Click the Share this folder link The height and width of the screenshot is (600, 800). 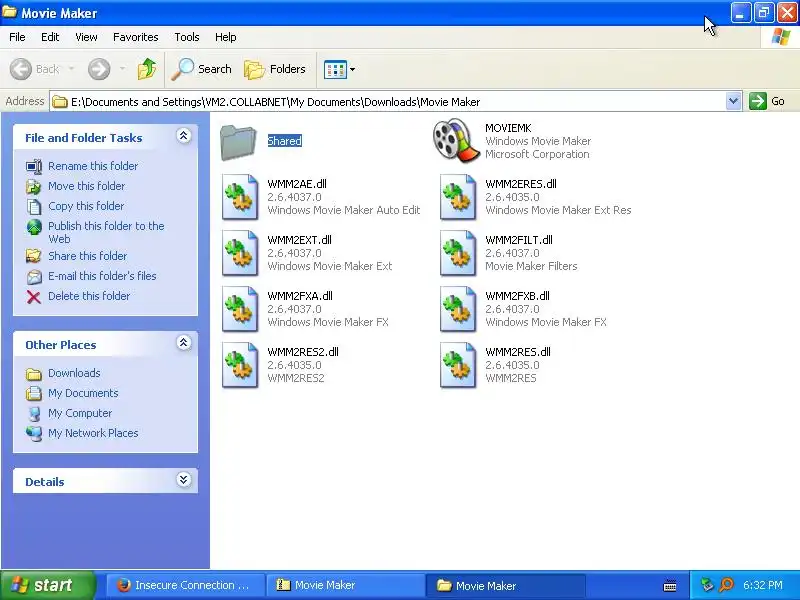pyautogui.click(x=87, y=256)
